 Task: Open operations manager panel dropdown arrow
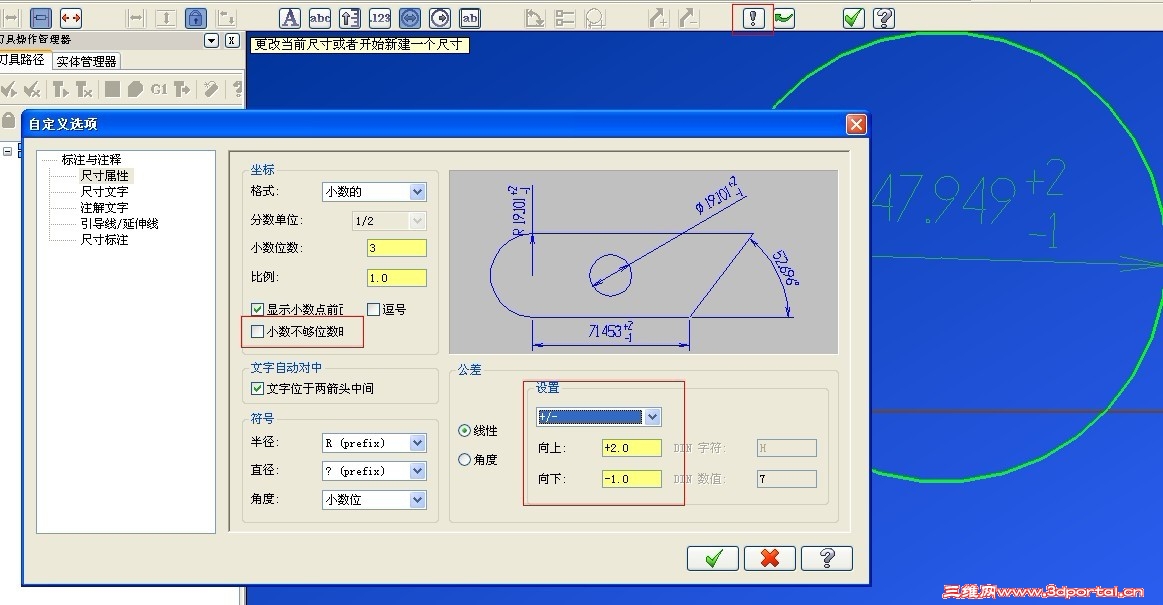coord(211,41)
